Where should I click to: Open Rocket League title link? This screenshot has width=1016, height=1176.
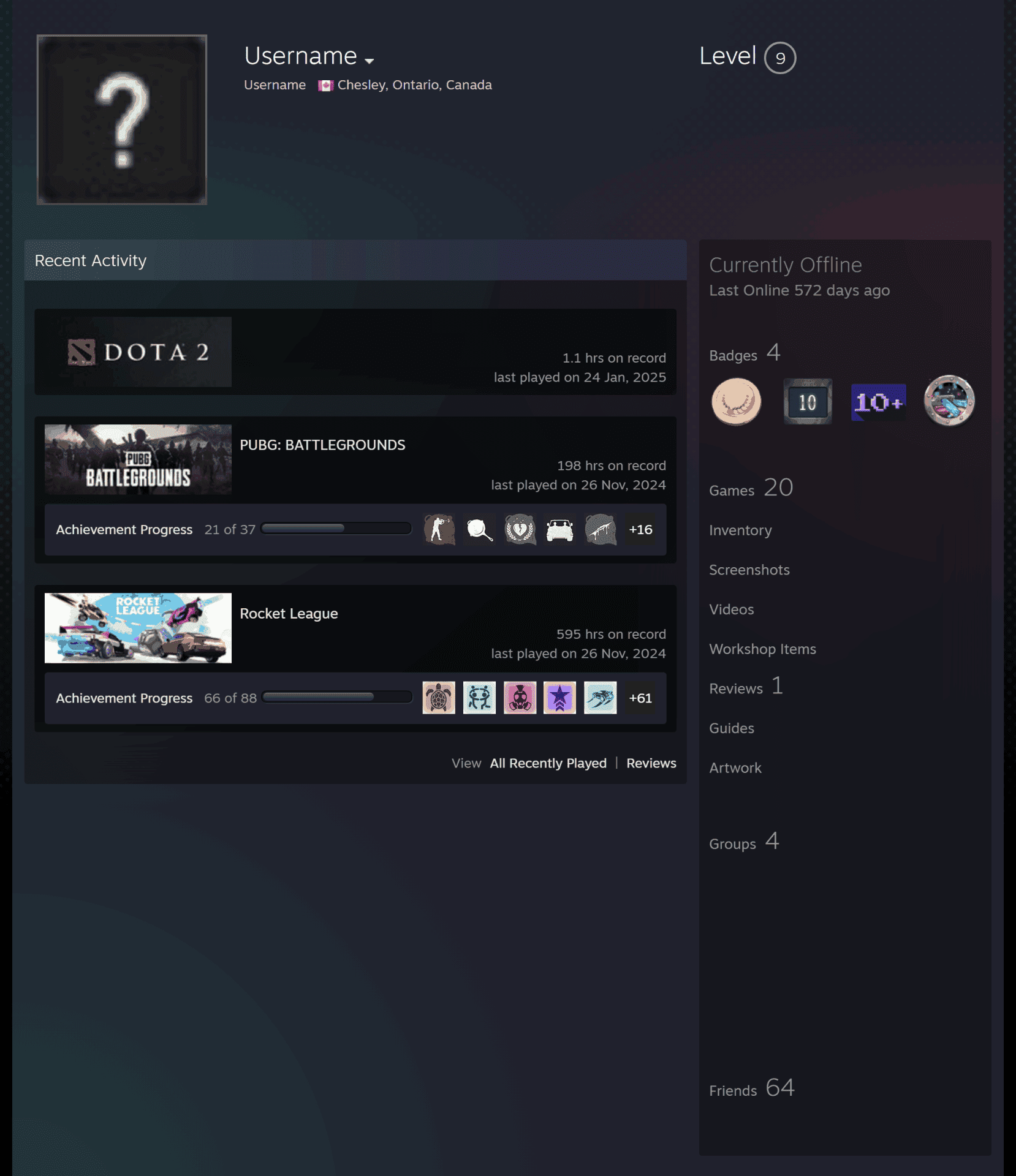pyautogui.click(x=289, y=613)
